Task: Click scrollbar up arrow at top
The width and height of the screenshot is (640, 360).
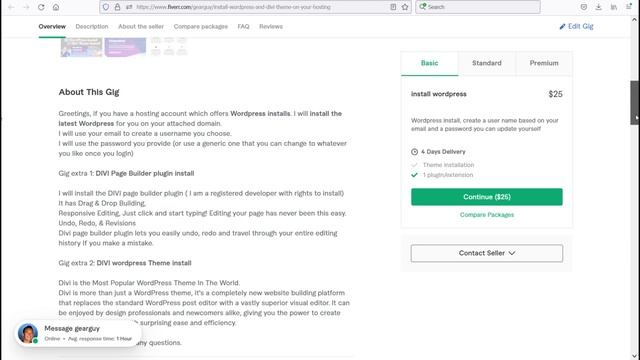Action: (634, 20)
